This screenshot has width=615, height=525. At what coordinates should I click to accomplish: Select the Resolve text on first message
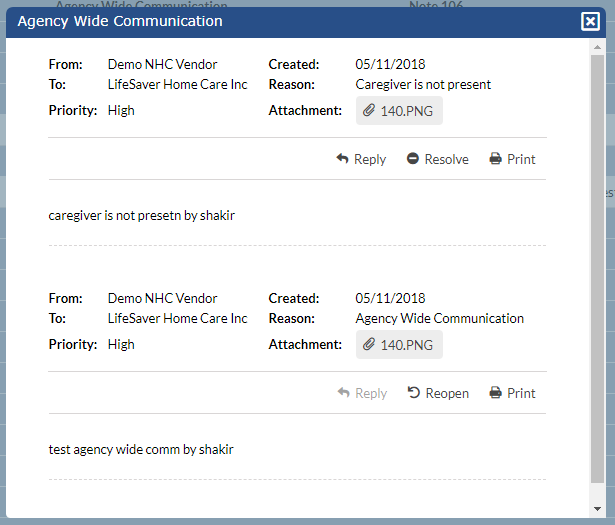pyautogui.click(x=446, y=159)
